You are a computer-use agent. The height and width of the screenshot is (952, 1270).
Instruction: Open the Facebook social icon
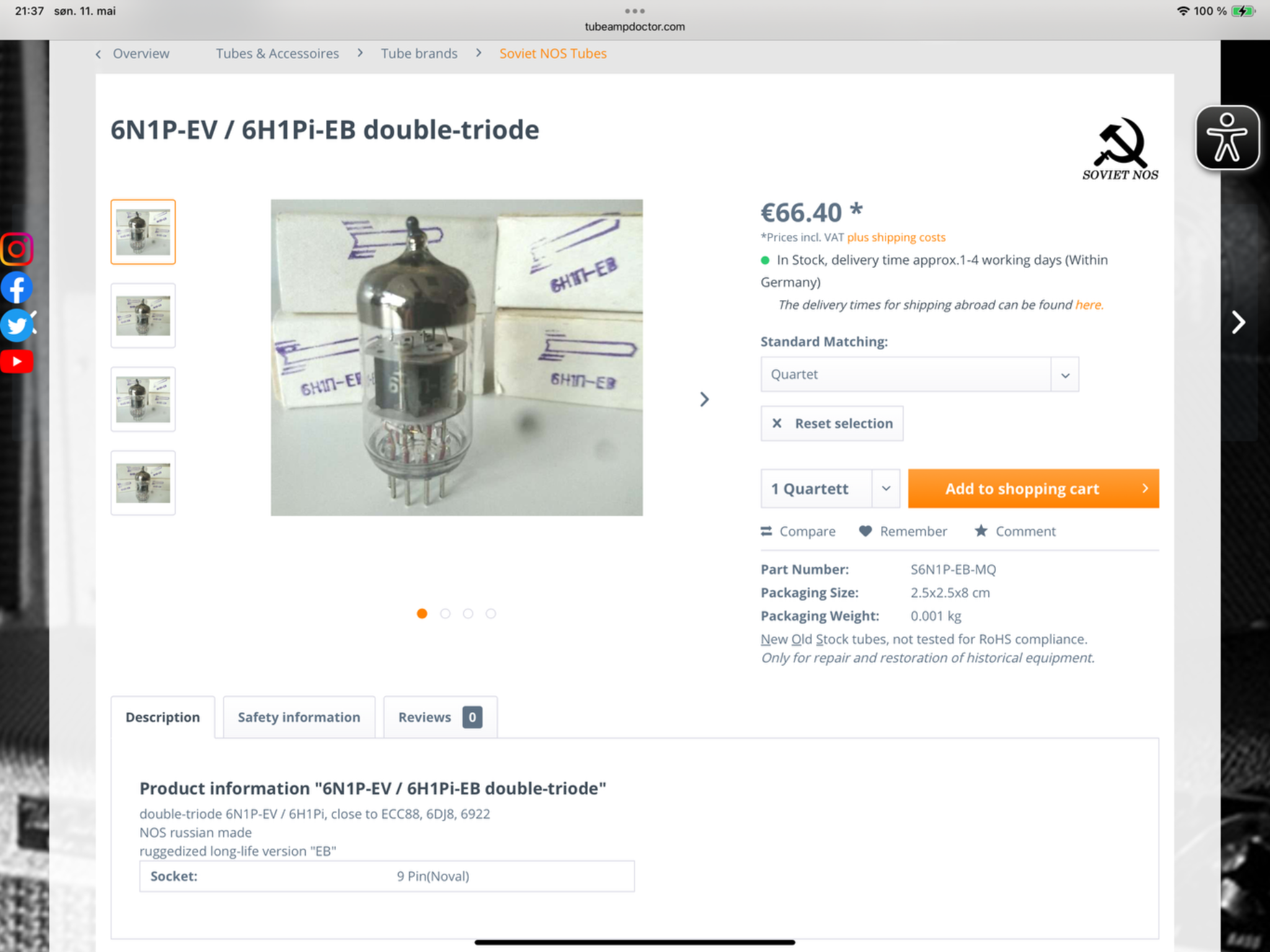click(17, 288)
